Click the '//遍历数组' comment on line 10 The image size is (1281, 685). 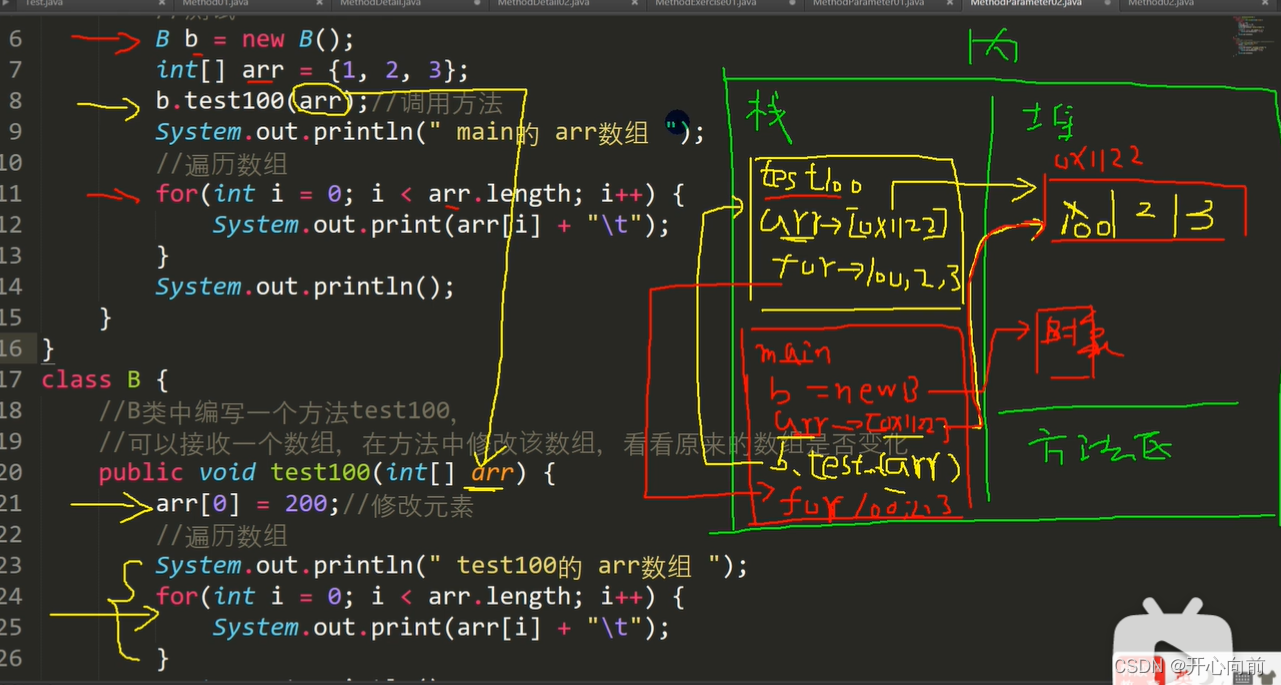pyautogui.click(x=221, y=164)
